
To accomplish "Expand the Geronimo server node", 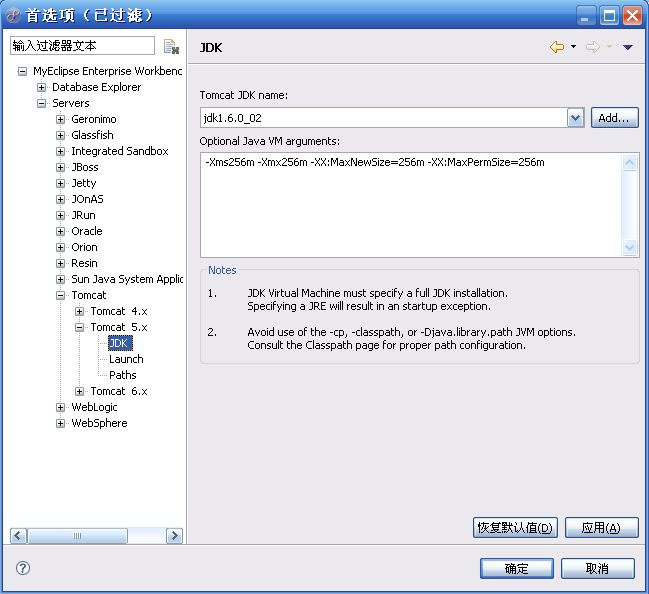I will pyautogui.click(x=60, y=119).
